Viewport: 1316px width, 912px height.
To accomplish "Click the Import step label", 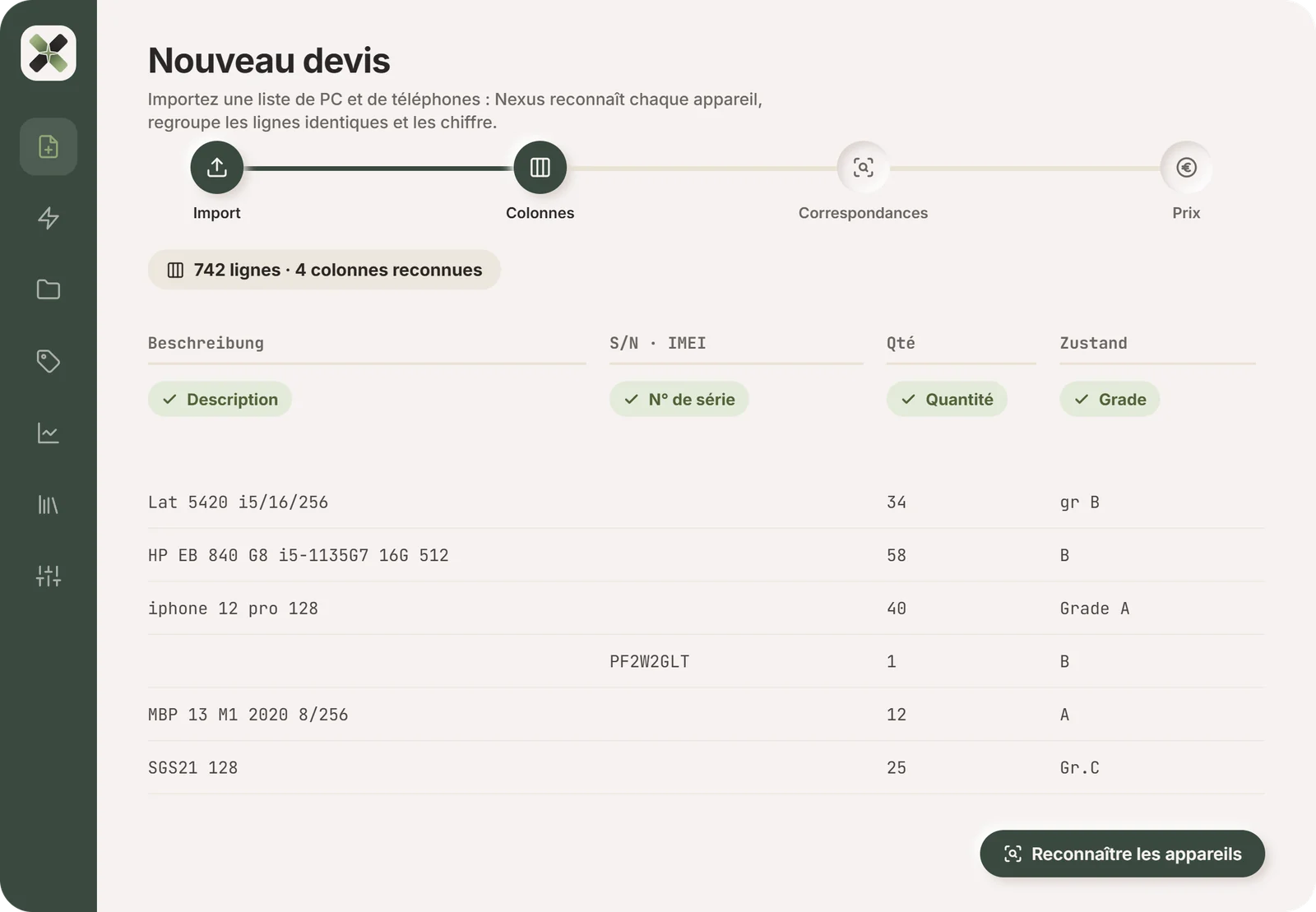I will click(x=217, y=213).
